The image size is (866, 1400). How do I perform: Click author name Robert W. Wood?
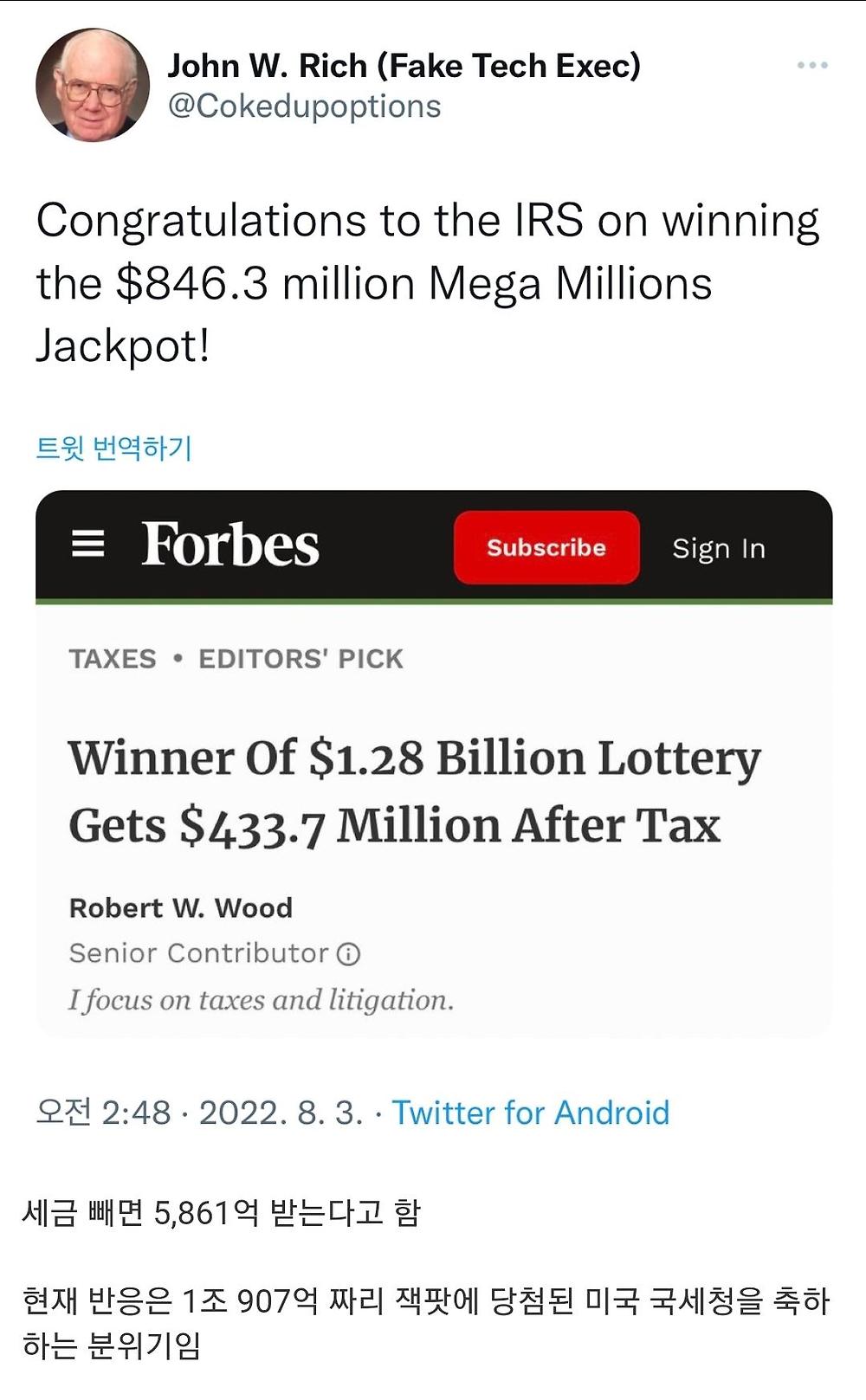pyautogui.click(x=180, y=907)
